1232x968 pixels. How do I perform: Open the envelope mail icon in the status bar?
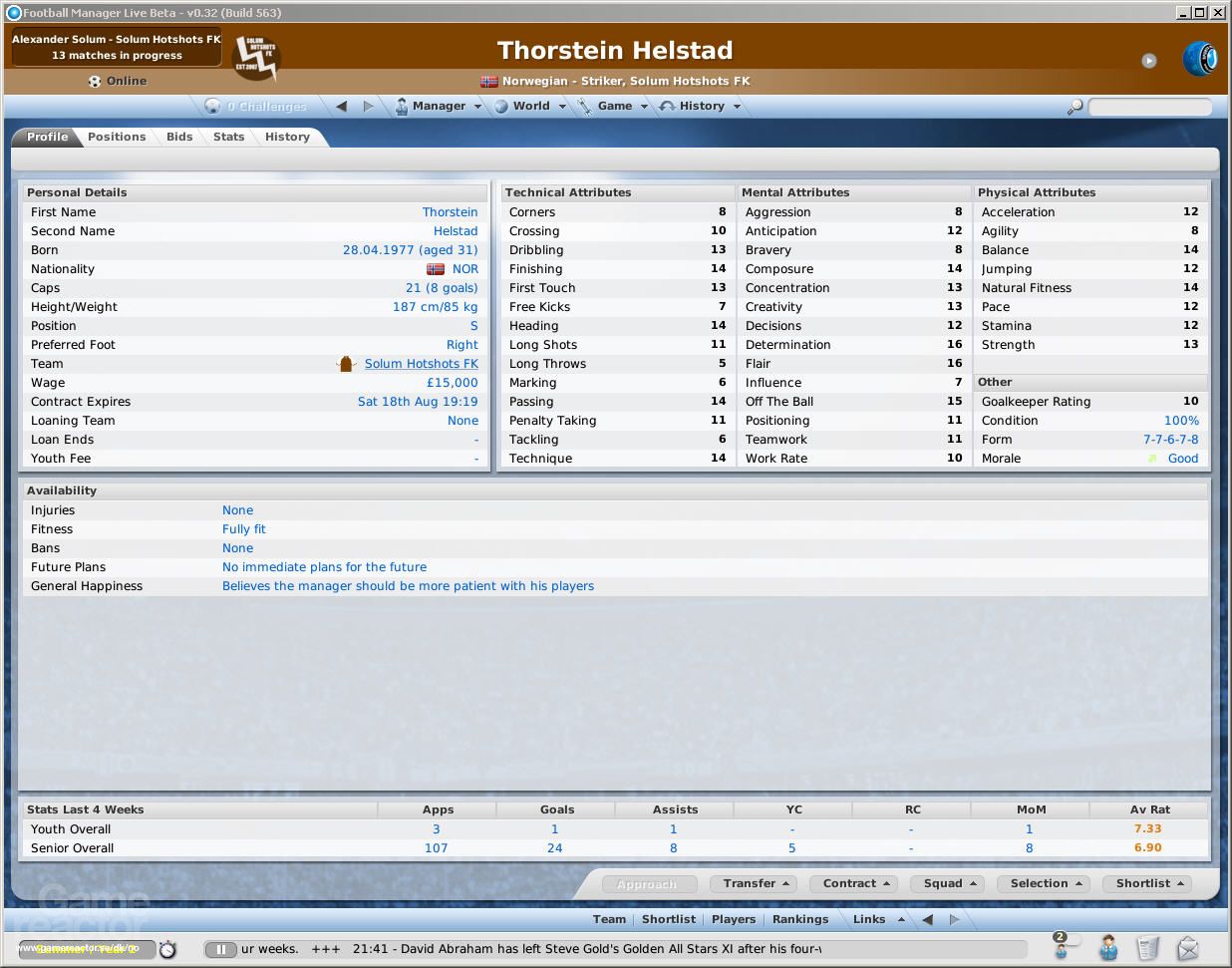(1187, 948)
